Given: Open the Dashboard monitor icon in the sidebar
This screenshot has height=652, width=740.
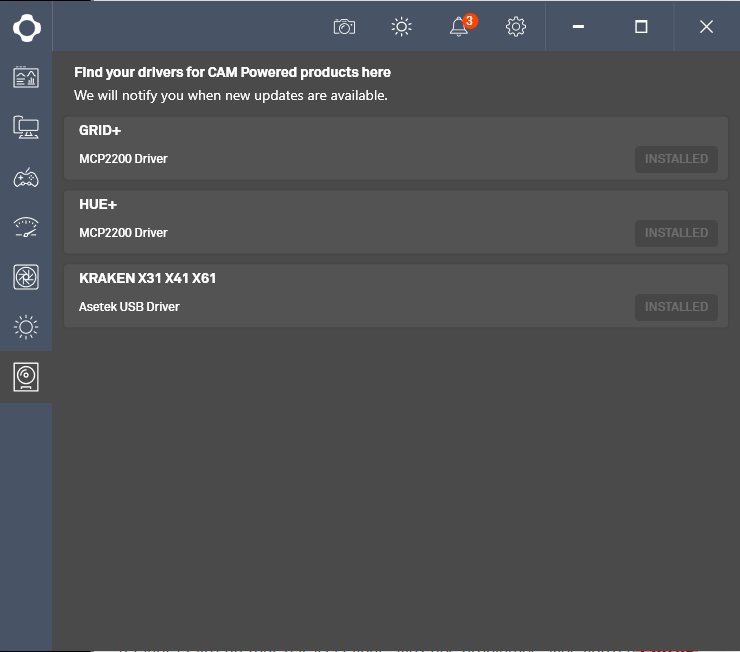Looking at the screenshot, I should 26,77.
